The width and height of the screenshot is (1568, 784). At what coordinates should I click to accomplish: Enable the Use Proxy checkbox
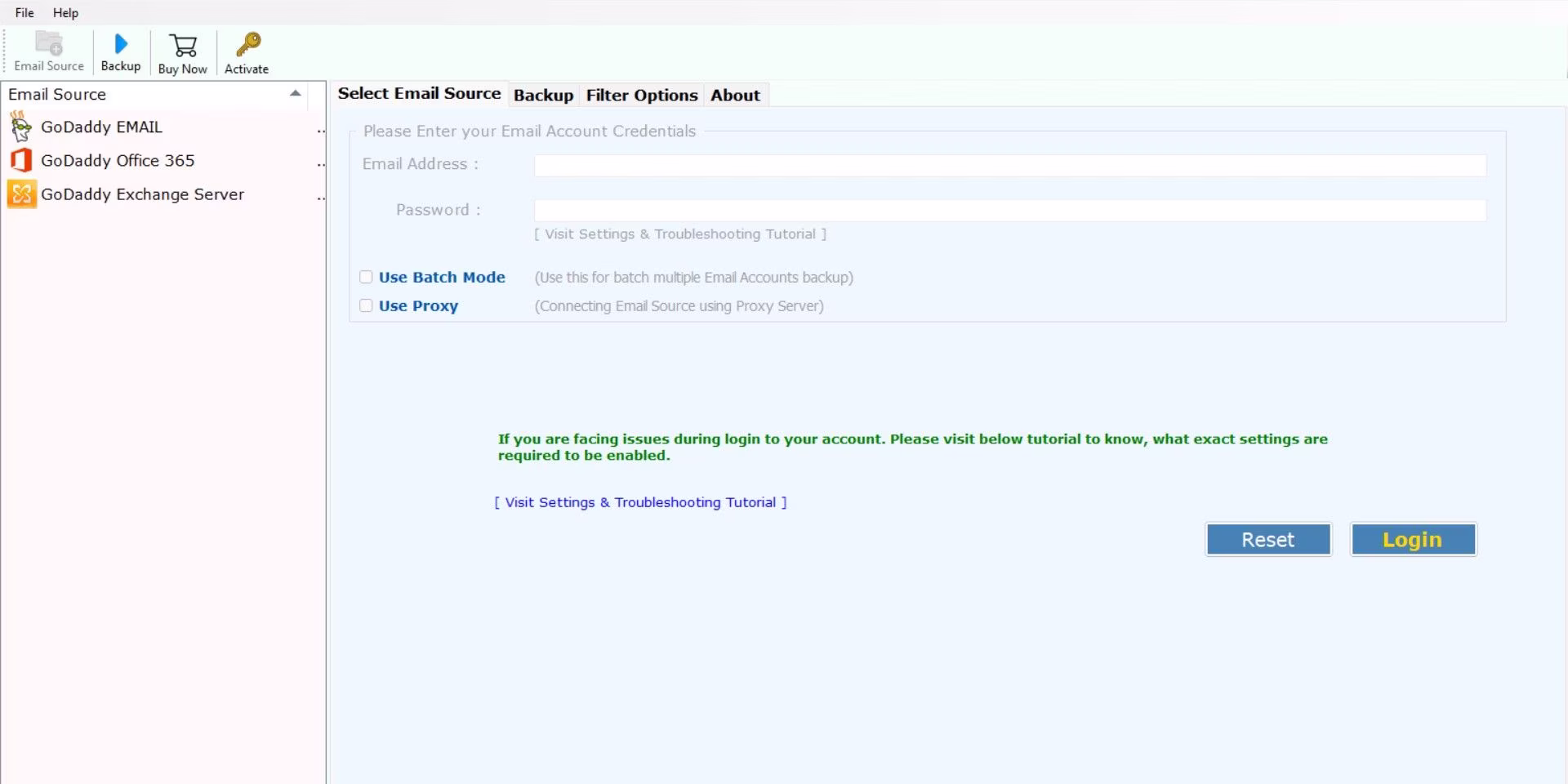tap(366, 305)
